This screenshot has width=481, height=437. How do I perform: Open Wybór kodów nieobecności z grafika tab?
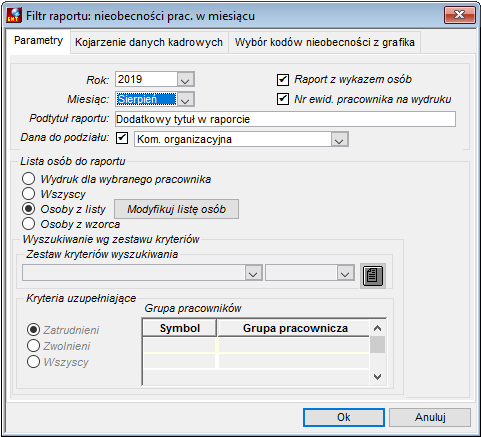pos(325,42)
